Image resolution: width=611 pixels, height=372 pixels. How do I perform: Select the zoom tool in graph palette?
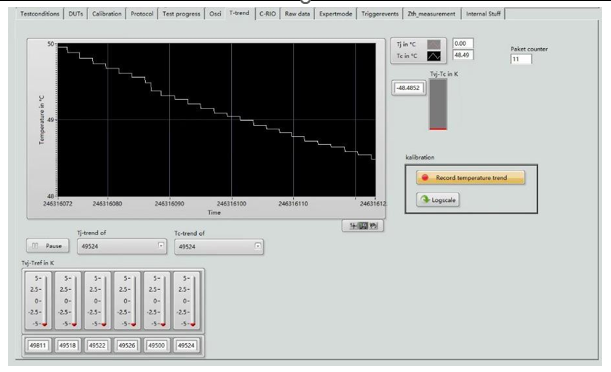coord(363,226)
